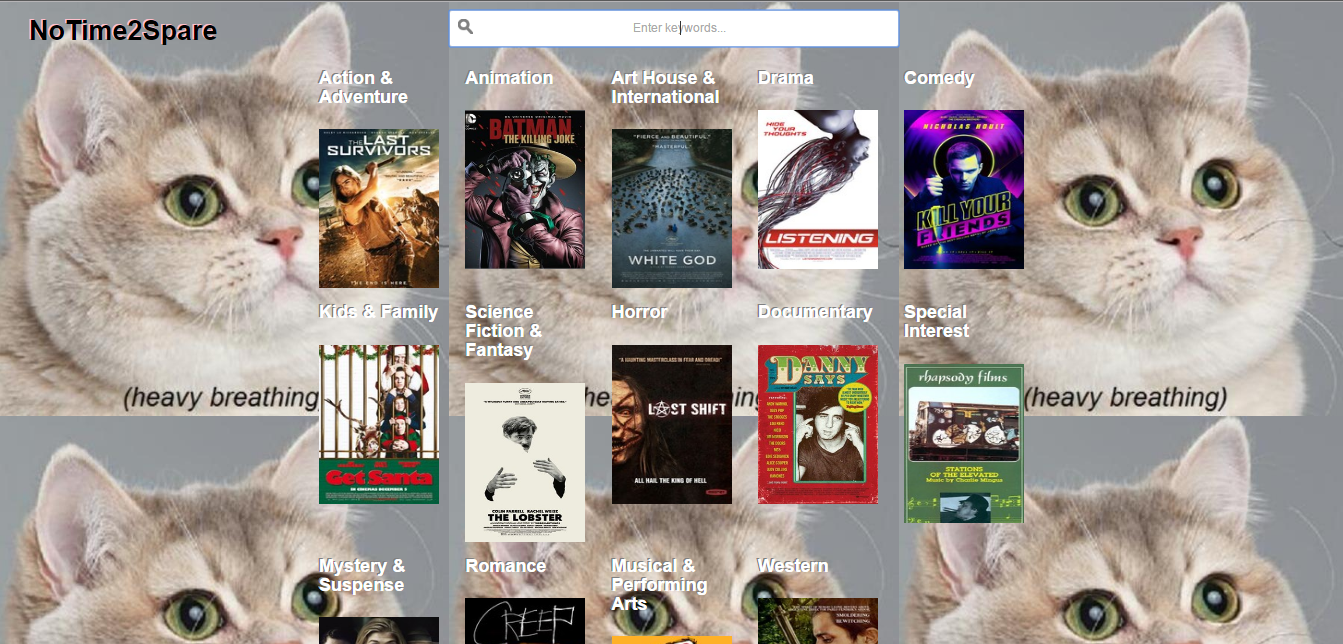Viewport: 1343px width, 644px height.
Task: Open the Action & Adventure category
Action: point(363,87)
